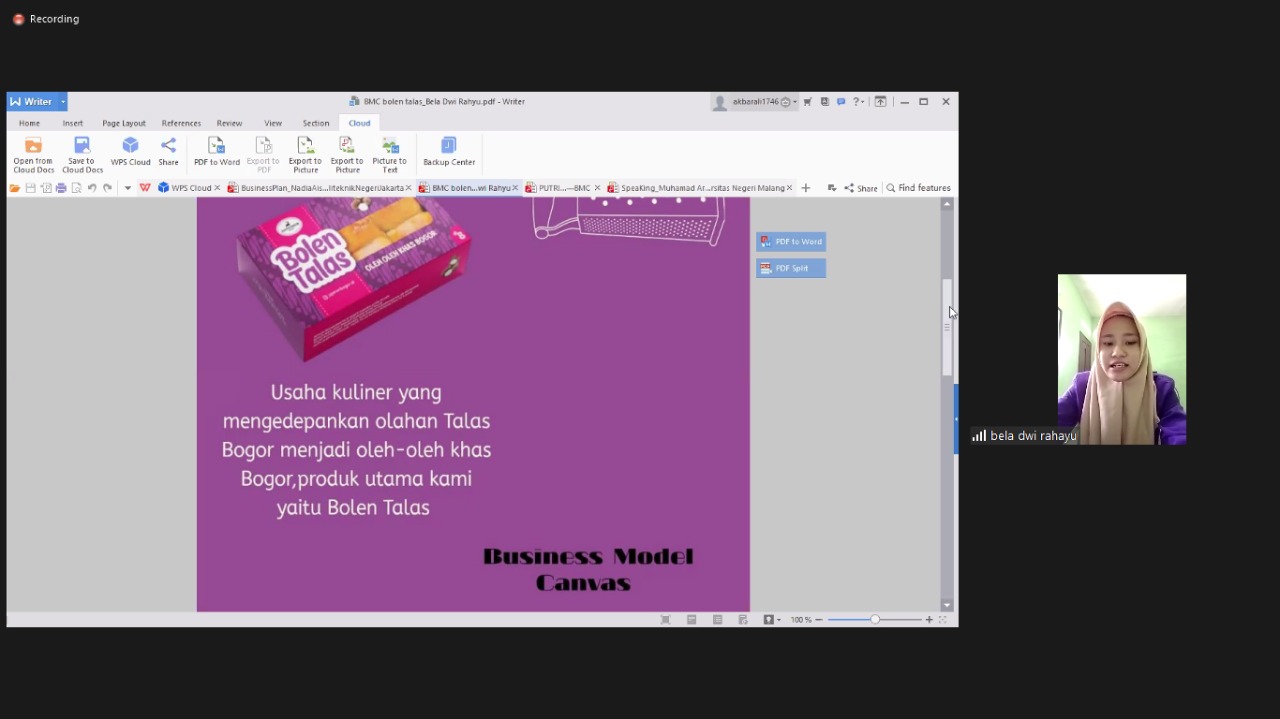Click the 100 % zoom level
Screen dimensions: 1280x719
pos(801,620)
